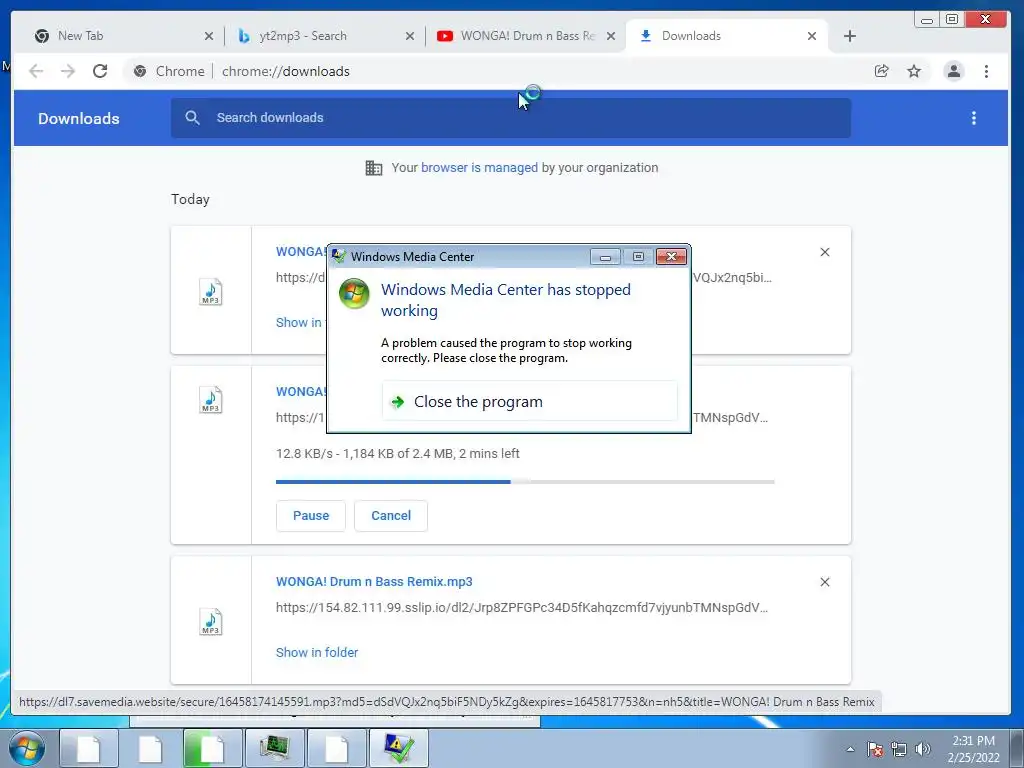Click the Chrome site info icon
The height and width of the screenshot is (768, 1024).
tap(140, 71)
